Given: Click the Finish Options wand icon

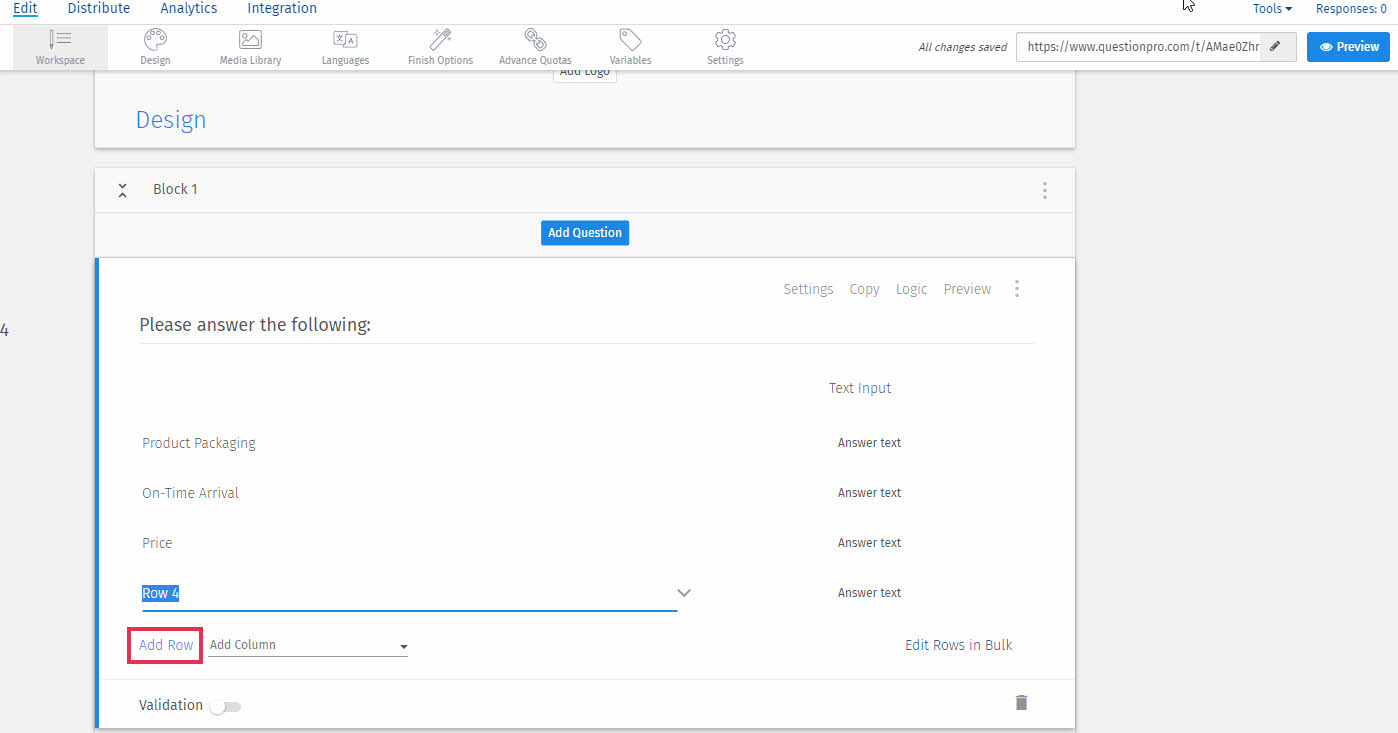Looking at the screenshot, I should (x=440, y=40).
